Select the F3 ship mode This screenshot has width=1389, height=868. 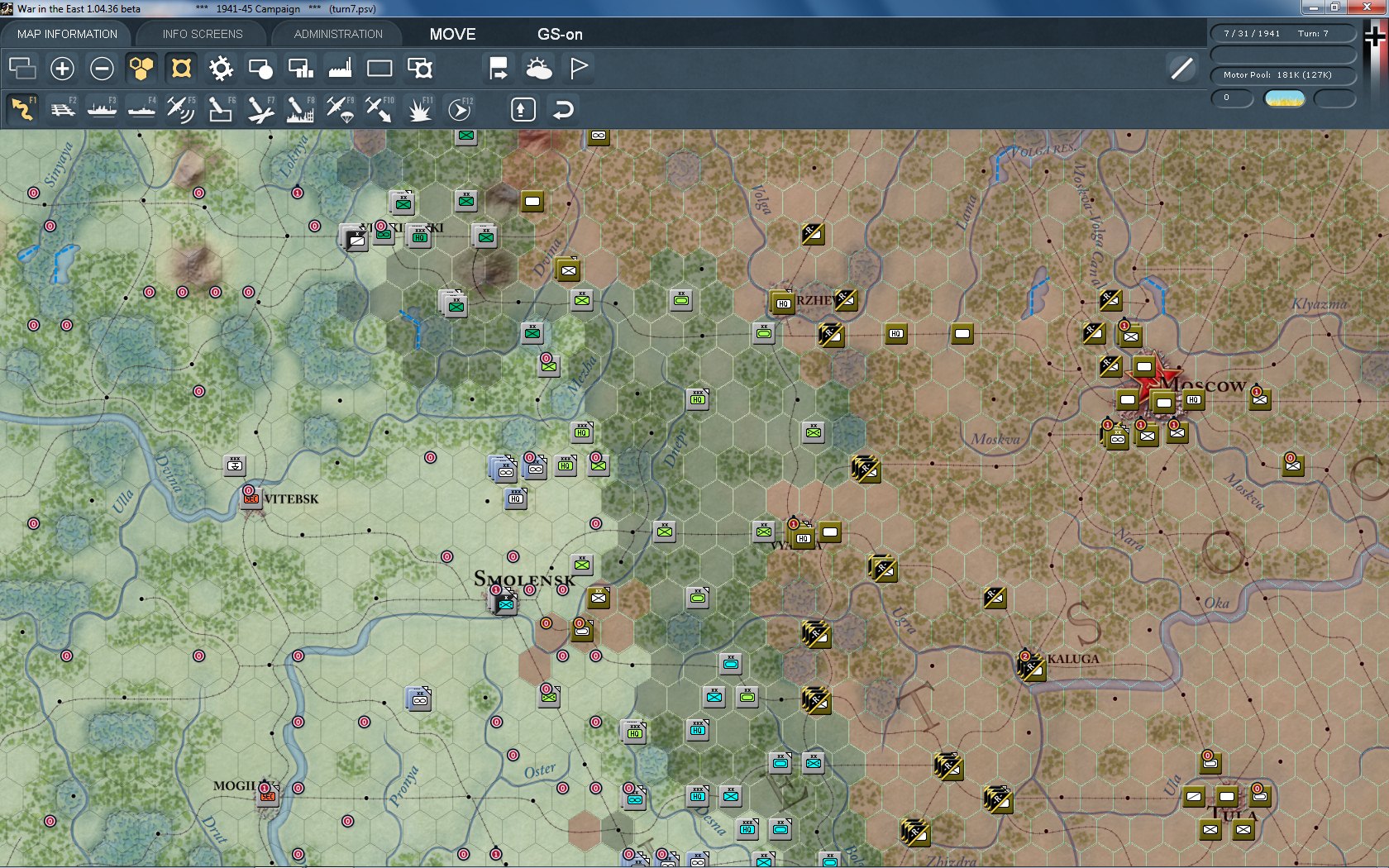tap(103, 109)
